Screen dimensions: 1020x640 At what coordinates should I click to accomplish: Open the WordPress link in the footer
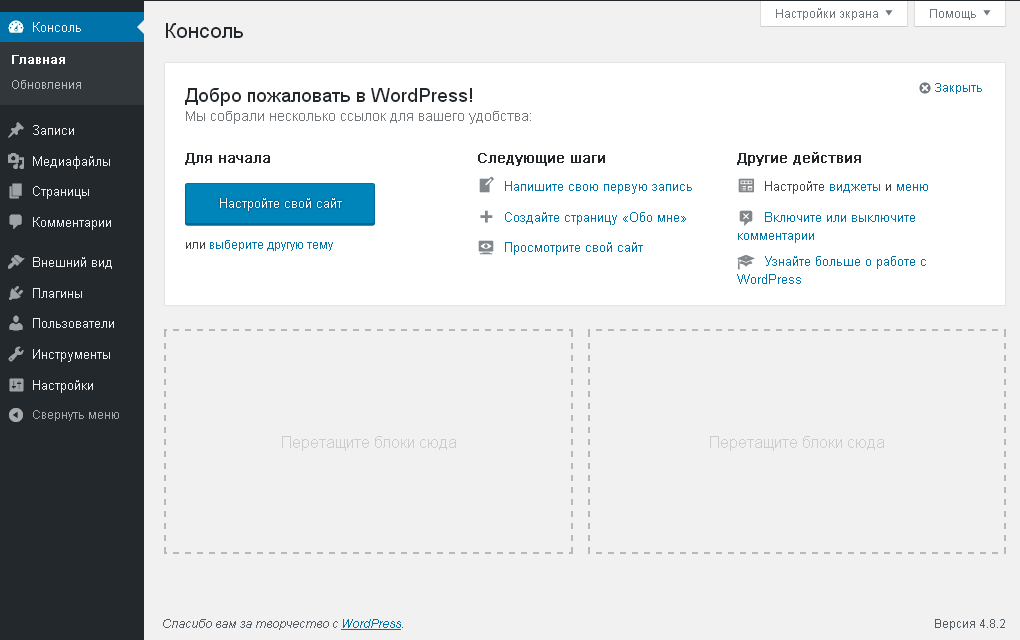371,624
